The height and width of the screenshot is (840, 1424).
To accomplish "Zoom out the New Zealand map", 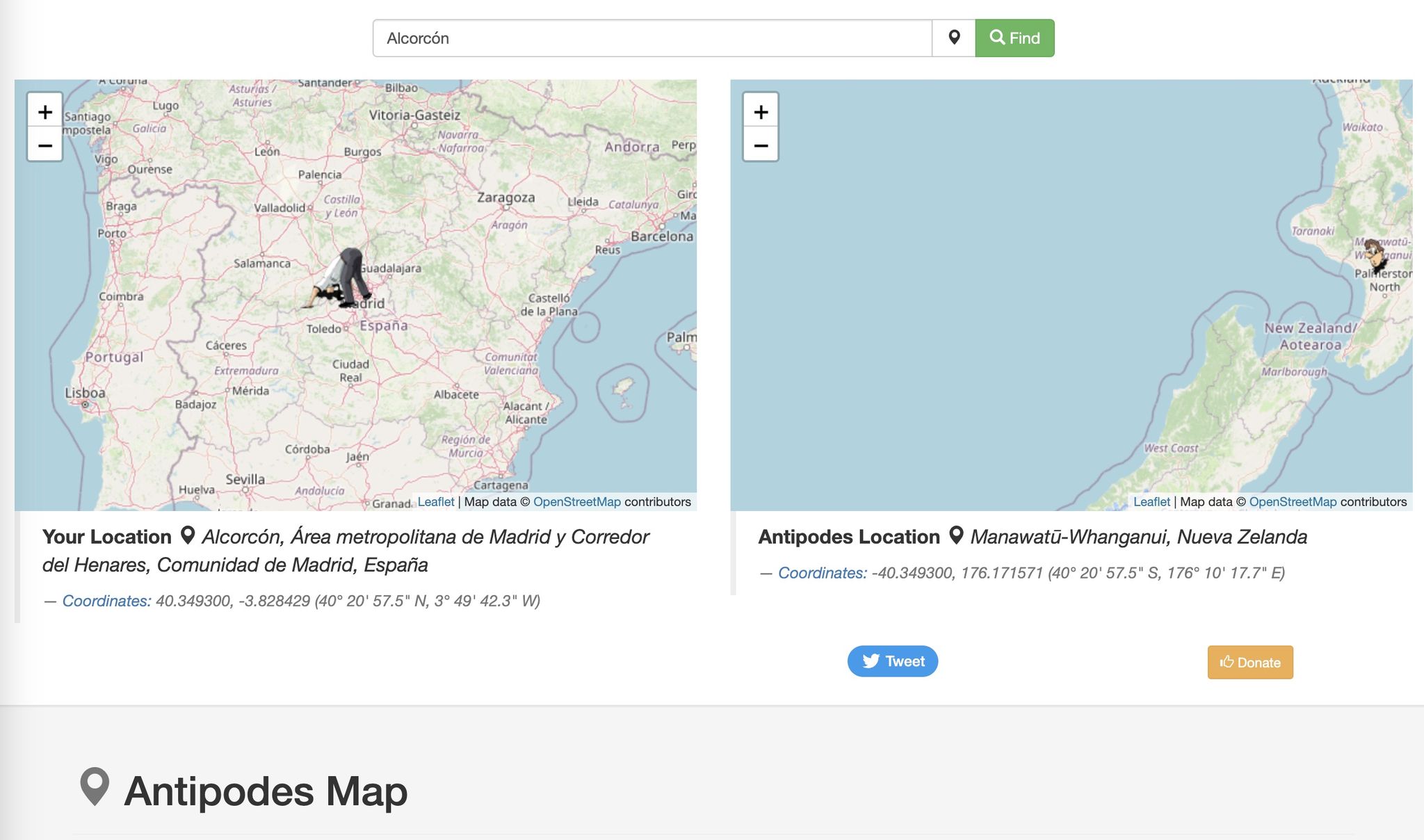I will click(760, 145).
